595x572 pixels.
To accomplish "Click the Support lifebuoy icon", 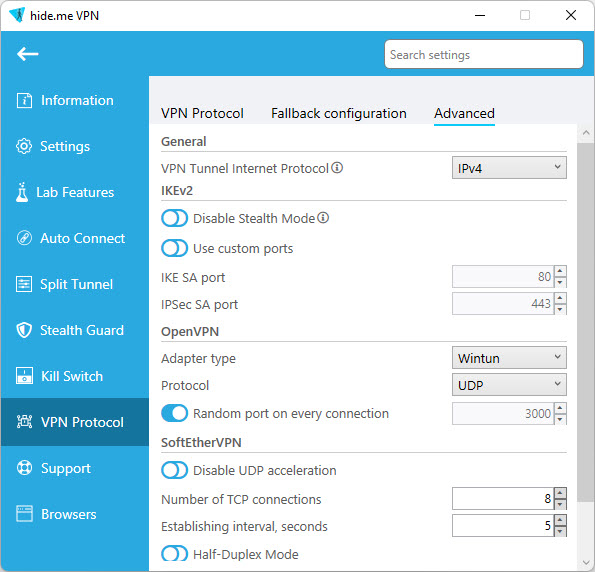I will (x=24, y=468).
